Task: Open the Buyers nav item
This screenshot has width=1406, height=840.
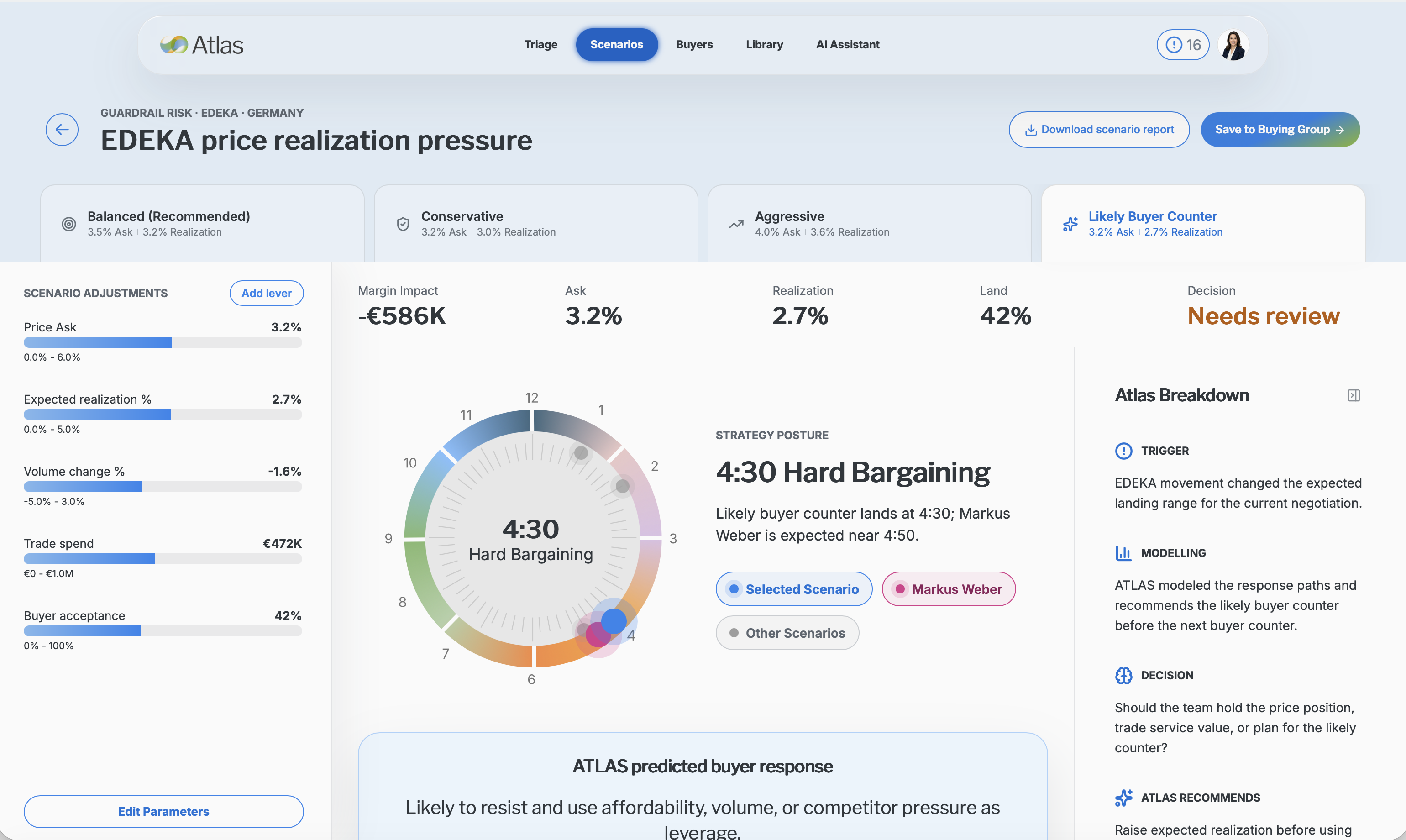Action: click(x=694, y=44)
